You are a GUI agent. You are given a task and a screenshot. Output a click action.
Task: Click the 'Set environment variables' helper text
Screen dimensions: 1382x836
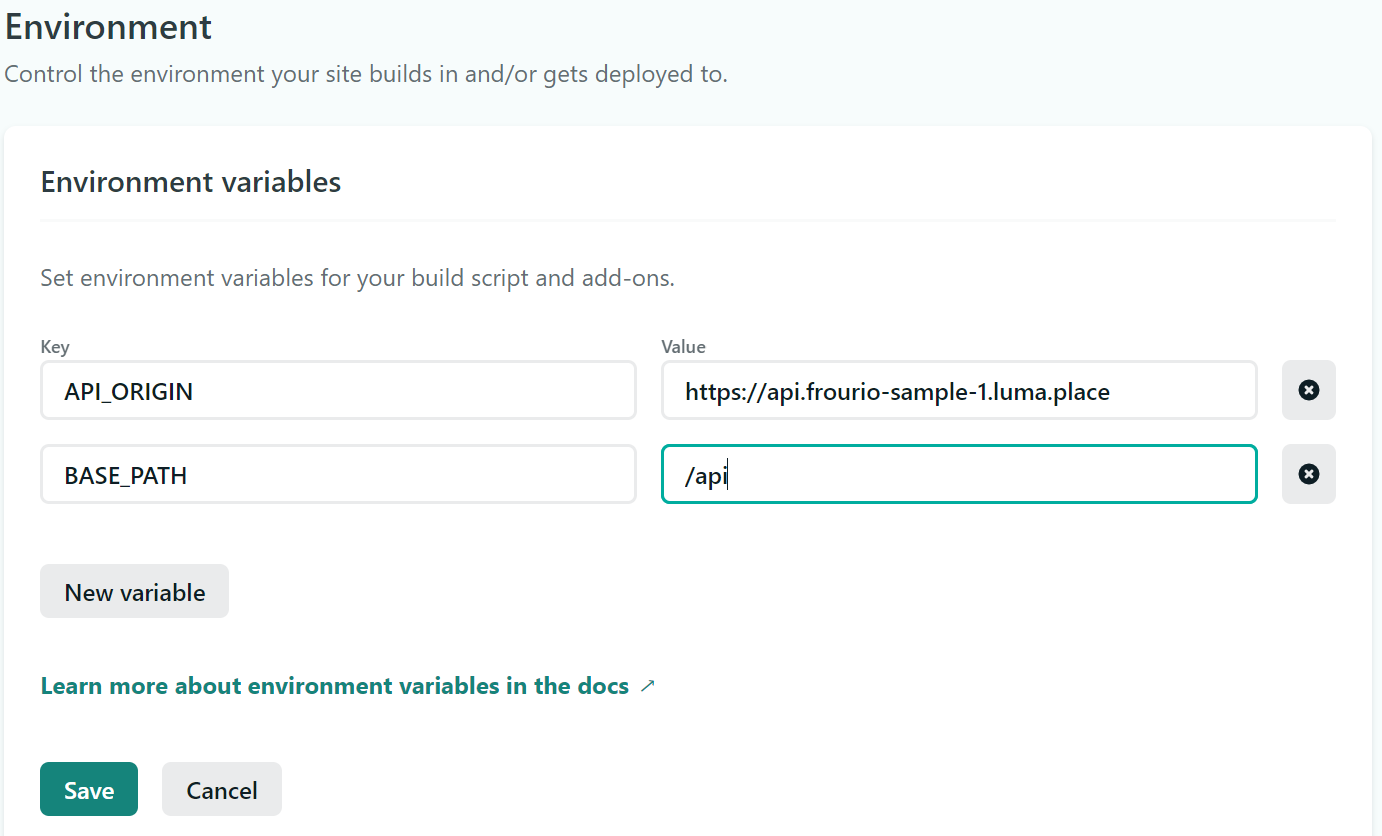(x=357, y=277)
